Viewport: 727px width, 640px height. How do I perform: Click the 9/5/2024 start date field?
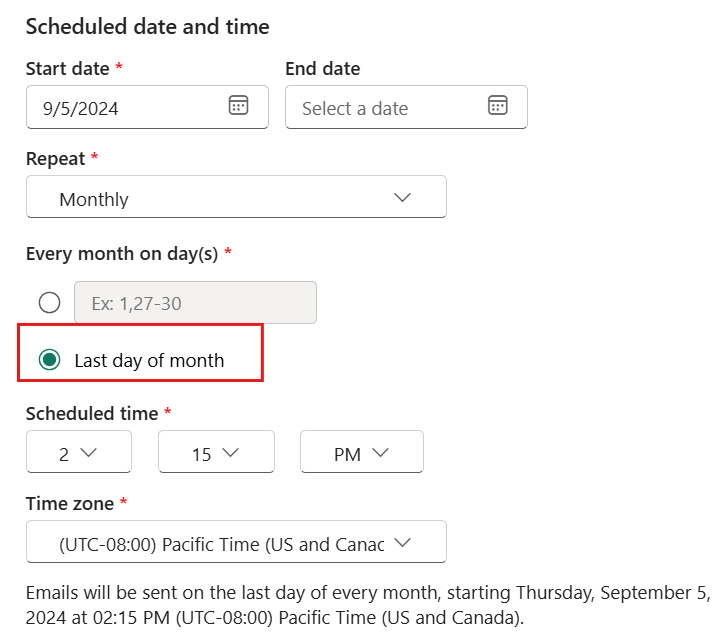[147, 107]
